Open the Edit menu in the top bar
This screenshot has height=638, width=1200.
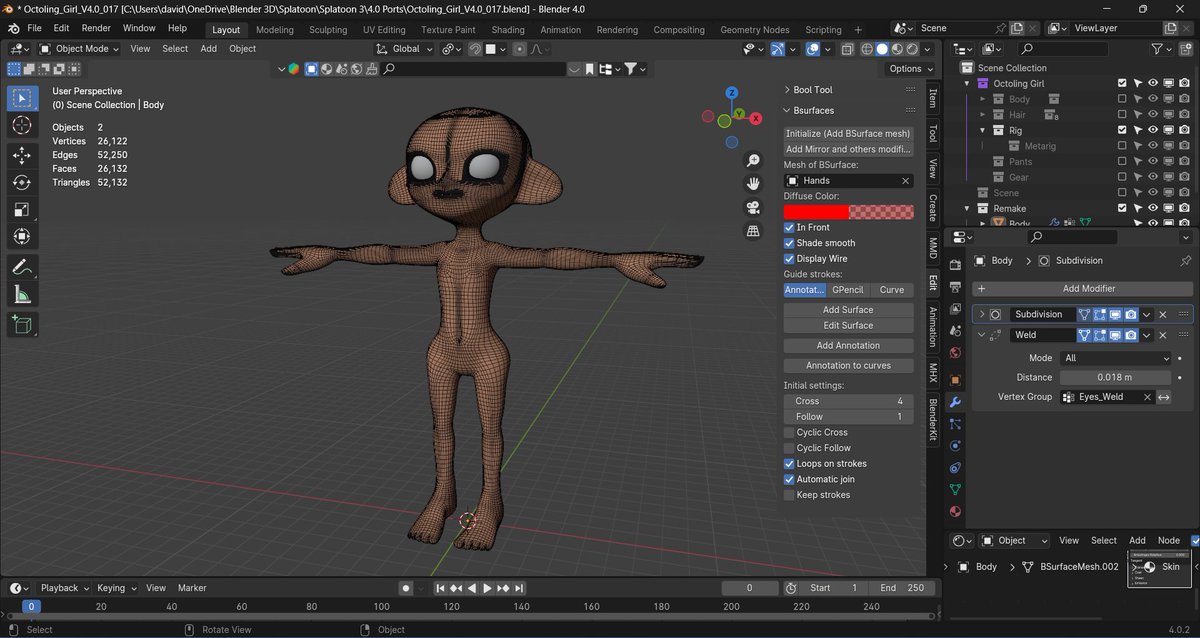(x=62, y=28)
